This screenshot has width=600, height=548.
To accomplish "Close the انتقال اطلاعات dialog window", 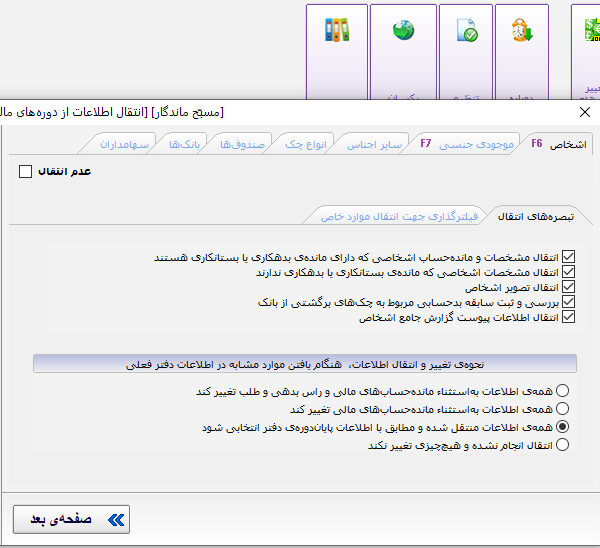I will [x=585, y=112].
